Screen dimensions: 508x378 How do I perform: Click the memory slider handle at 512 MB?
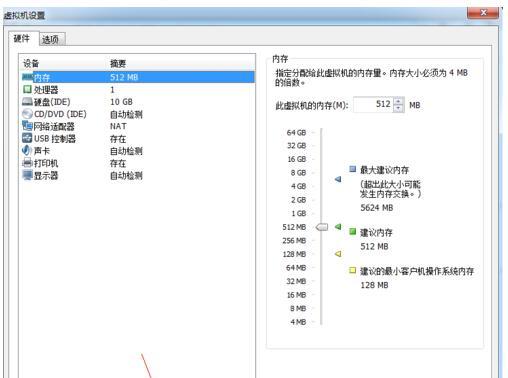322,227
